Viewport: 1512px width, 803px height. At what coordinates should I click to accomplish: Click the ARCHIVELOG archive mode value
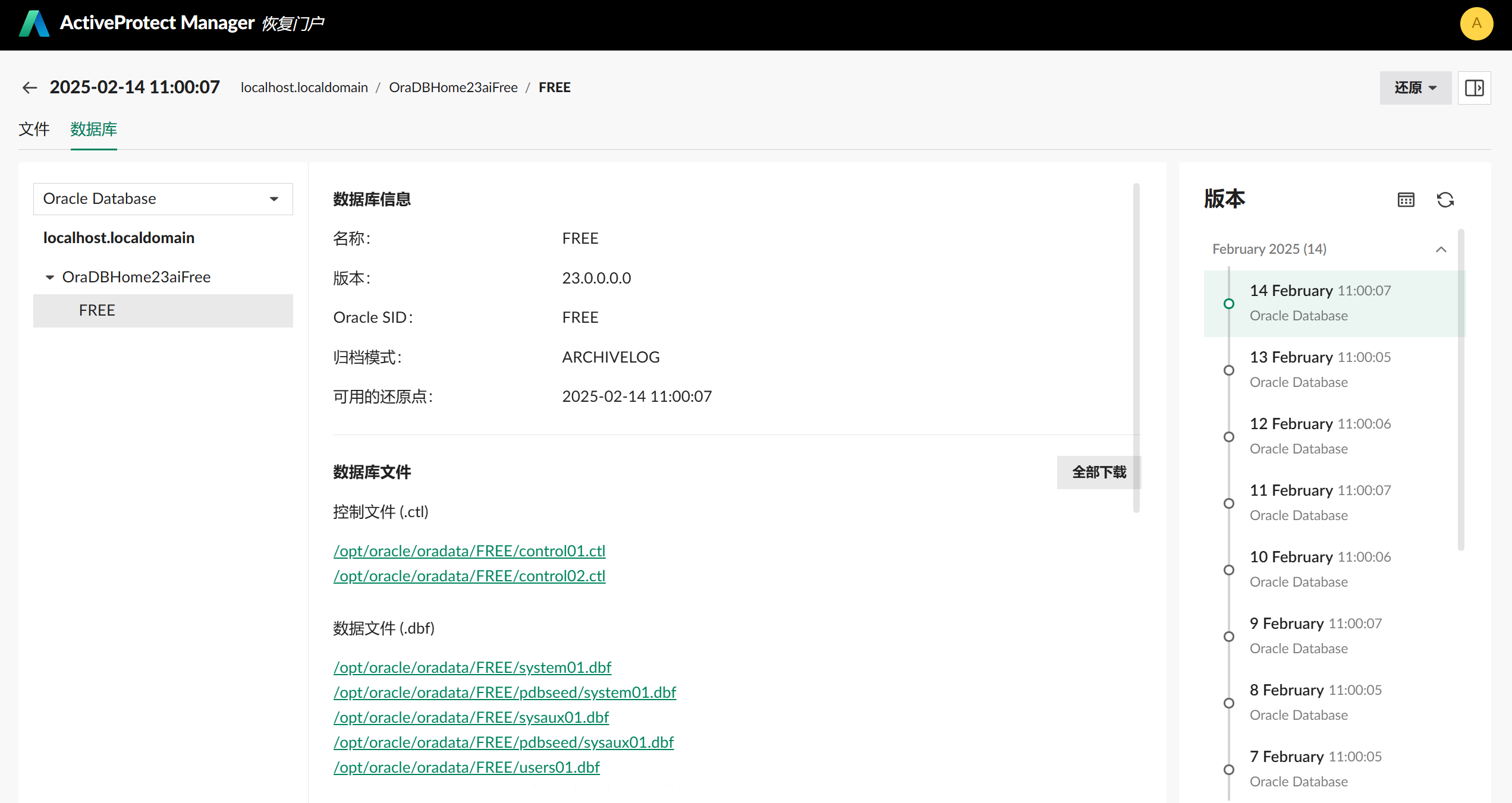[611, 357]
